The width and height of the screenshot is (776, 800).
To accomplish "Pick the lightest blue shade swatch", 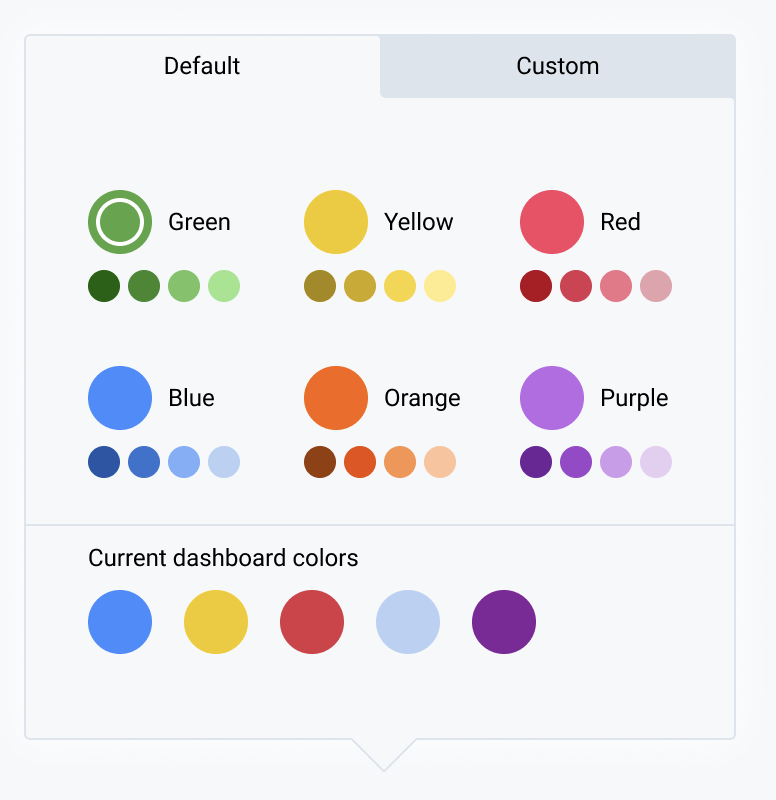I will tap(224, 462).
